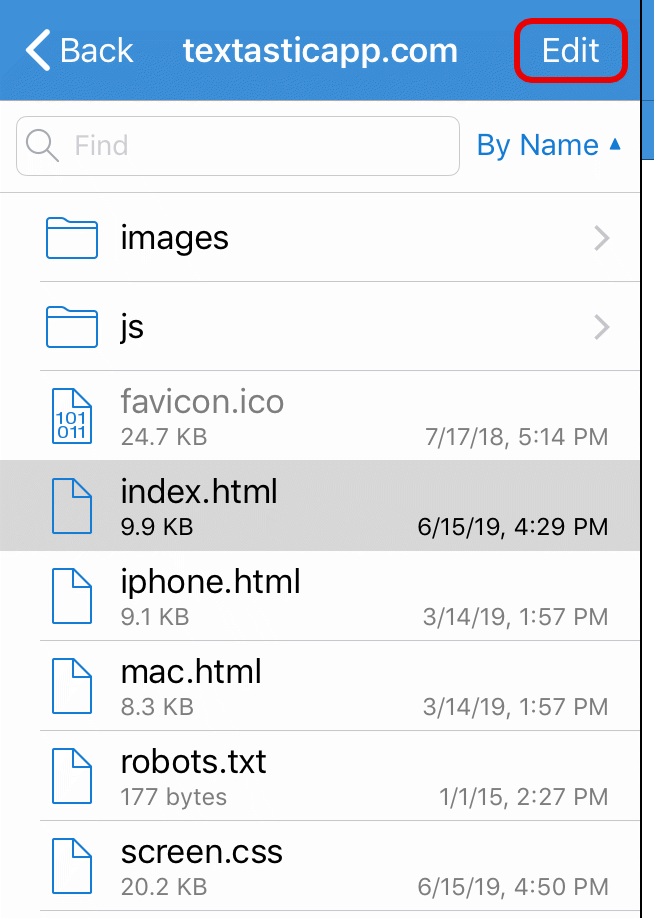The height and width of the screenshot is (918, 654).
Task: Expand js folder via chevron
Action: (602, 327)
